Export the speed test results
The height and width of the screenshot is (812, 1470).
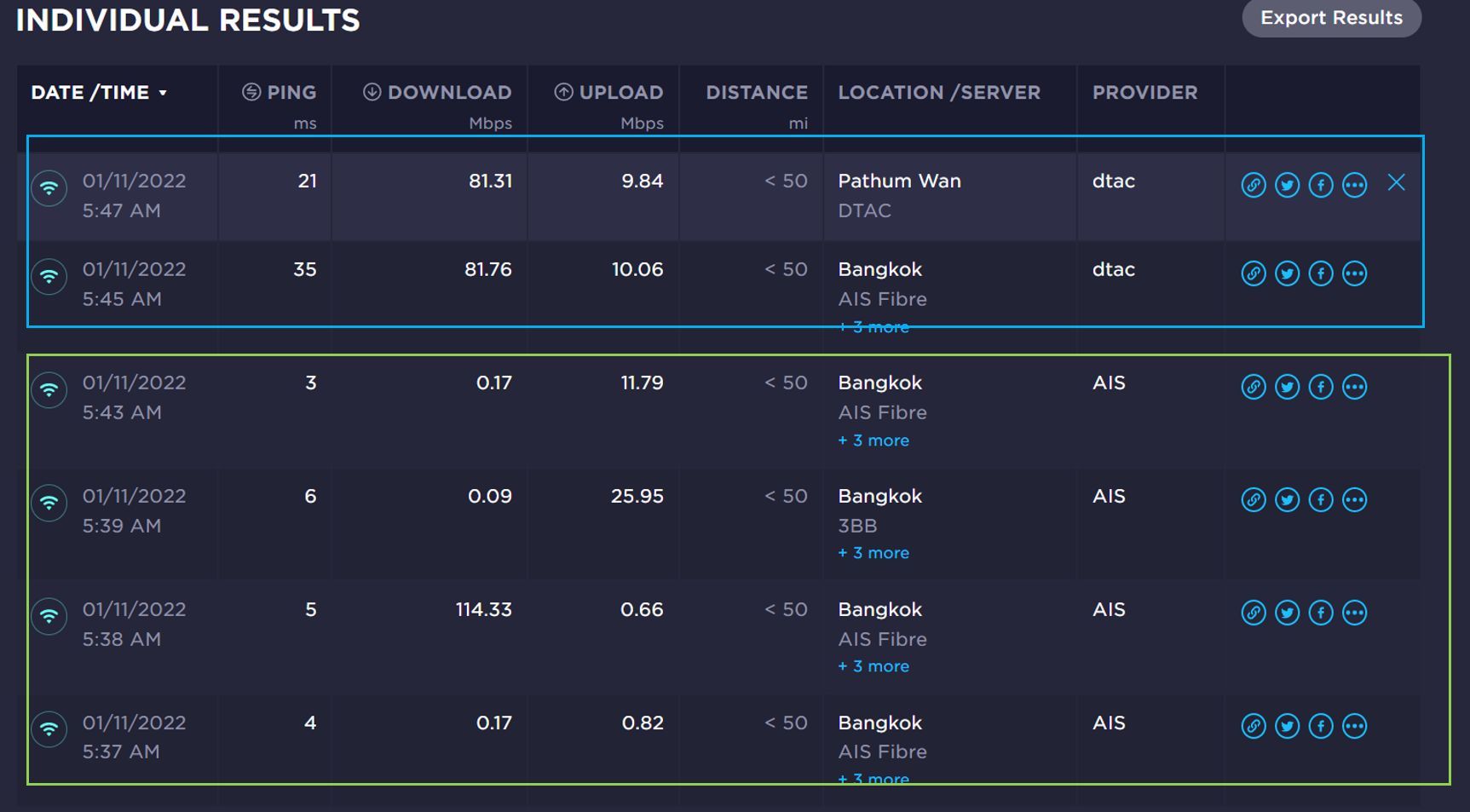1331,18
